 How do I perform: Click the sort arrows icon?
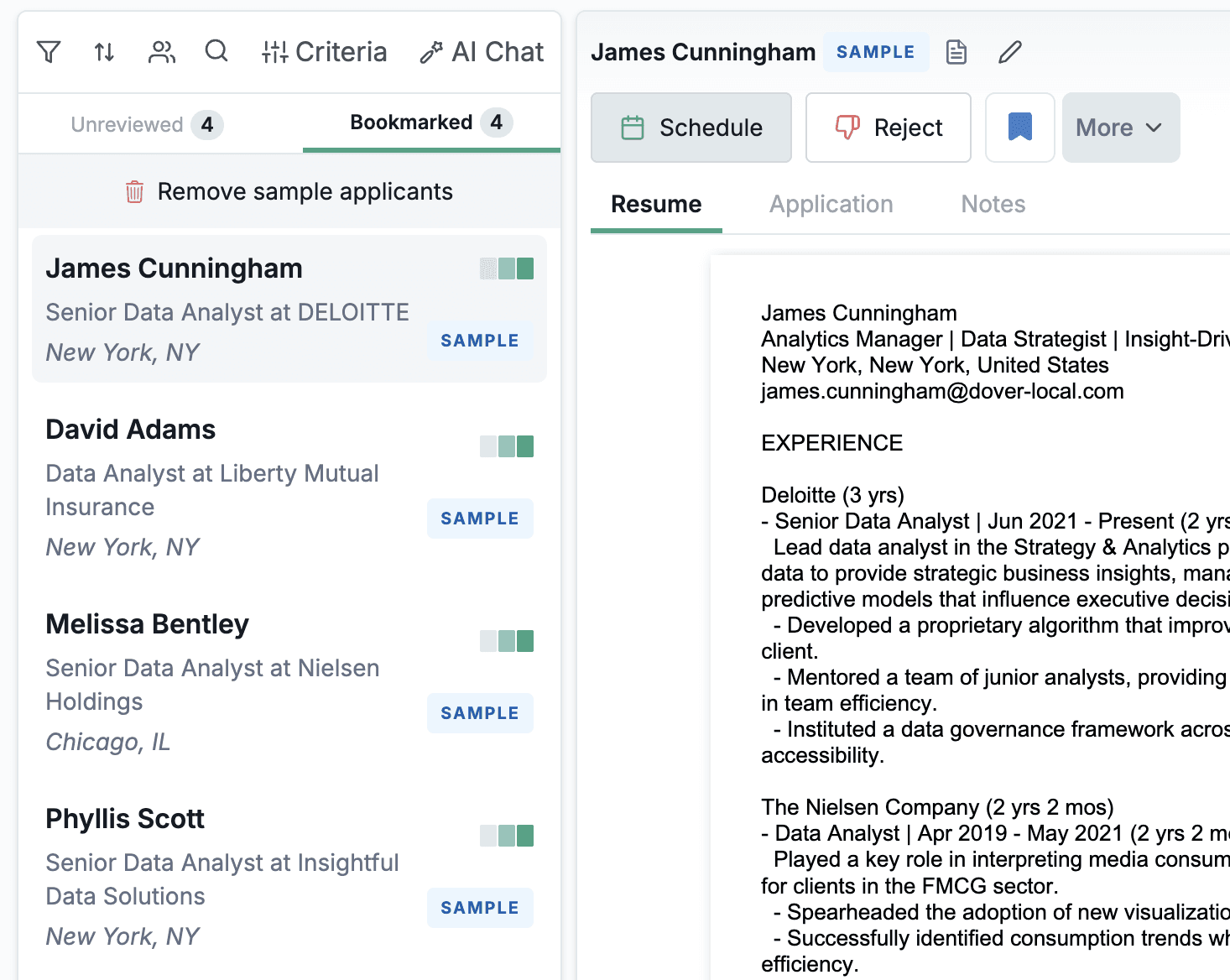pyautogui.click(x=104, y=52)
